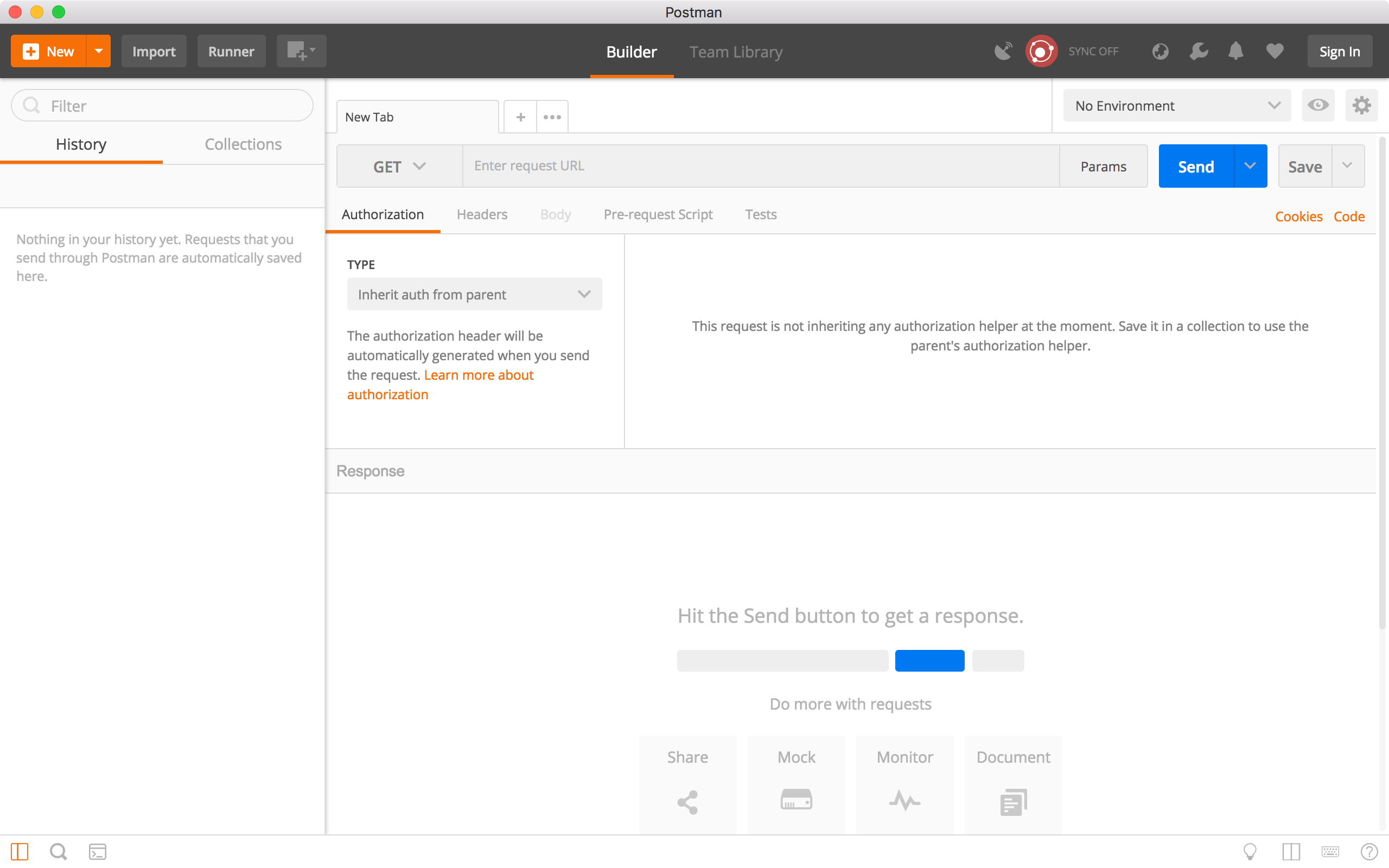Select the Collections tab in sidebar
Image resolution: width=1389 pixels, height=868 pixels.
click(244, 144)
